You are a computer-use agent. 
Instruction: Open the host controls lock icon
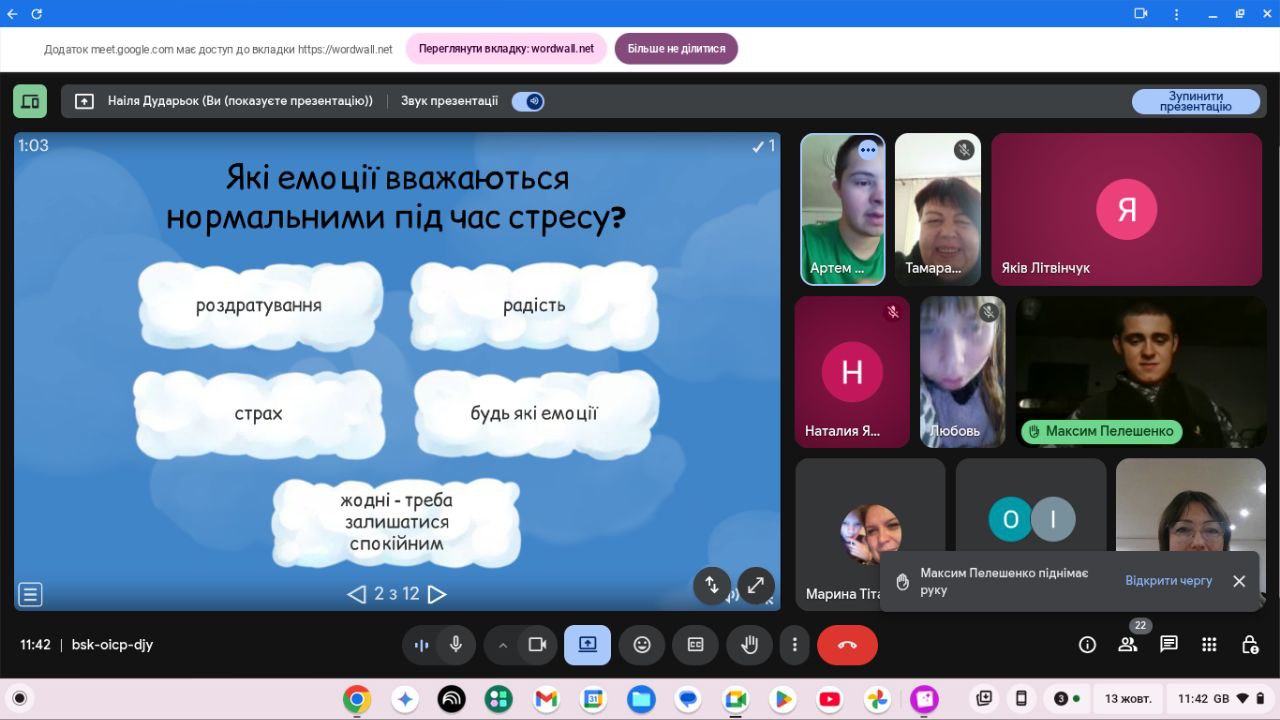pos(1249,645)
